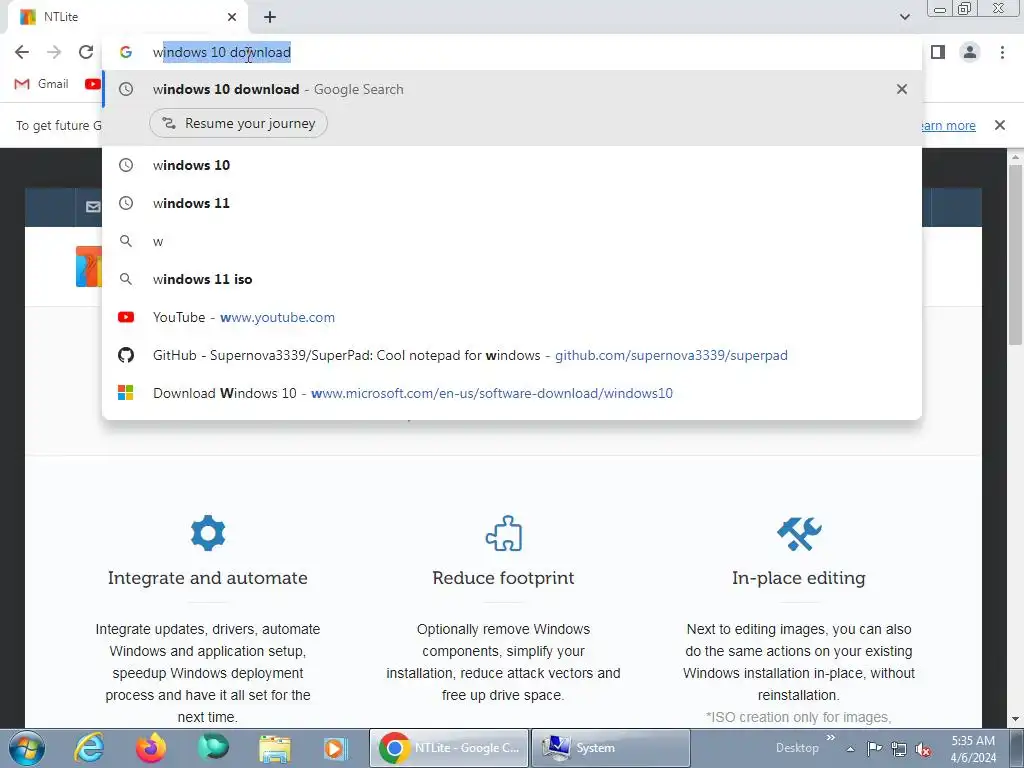1024x768 pixels.
Task: Click the page vertical scrollbar thumb
Action: [1016, 255]
